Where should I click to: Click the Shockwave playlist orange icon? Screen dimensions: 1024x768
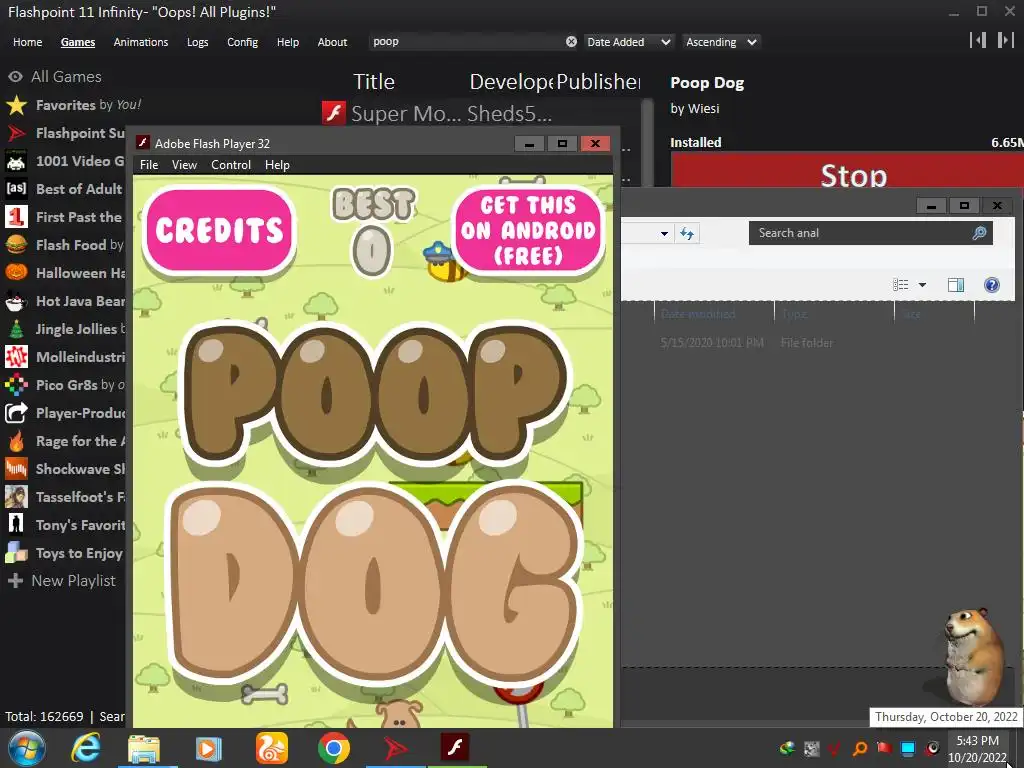16,469
